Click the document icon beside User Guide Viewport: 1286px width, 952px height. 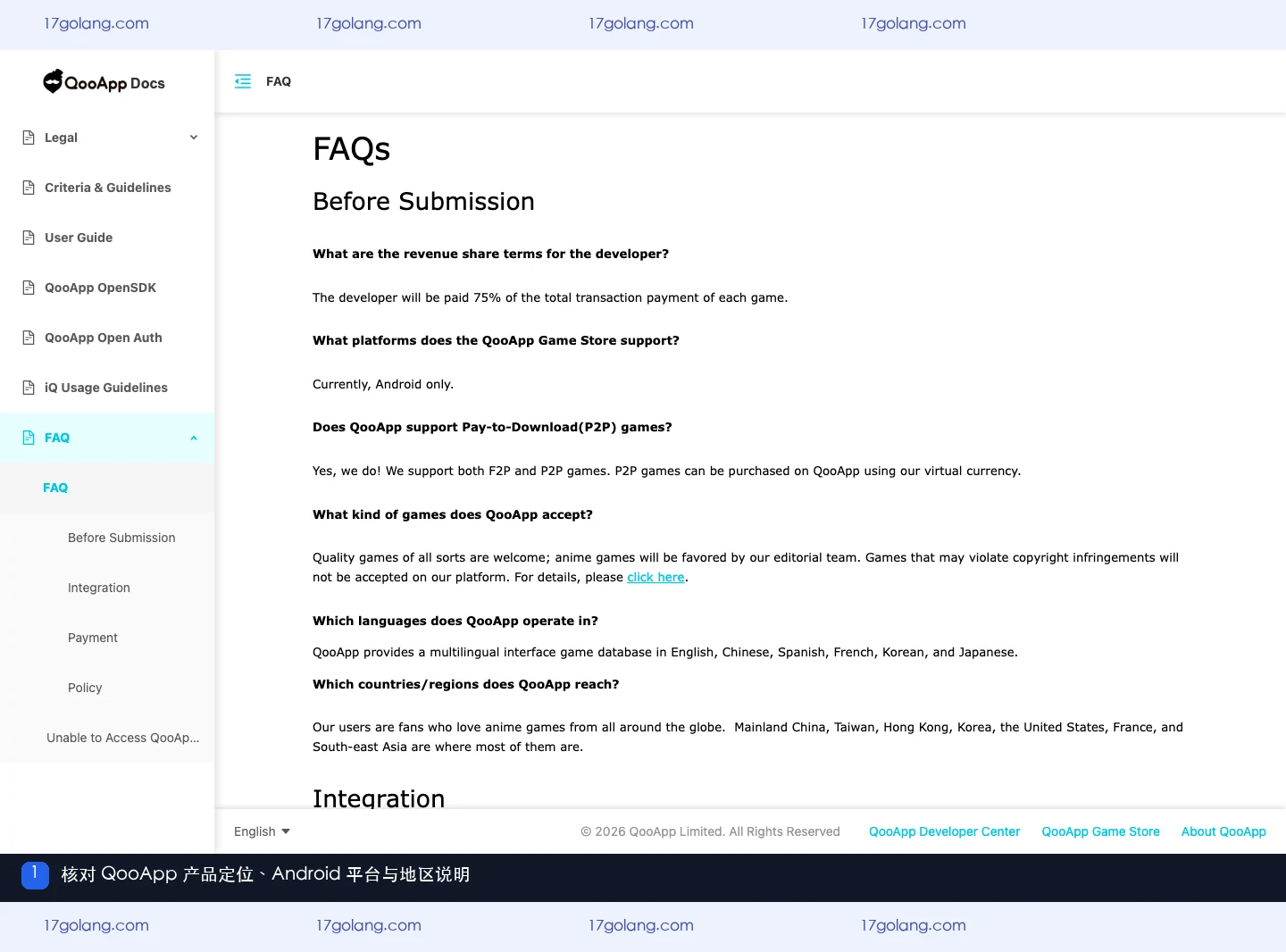29,238
